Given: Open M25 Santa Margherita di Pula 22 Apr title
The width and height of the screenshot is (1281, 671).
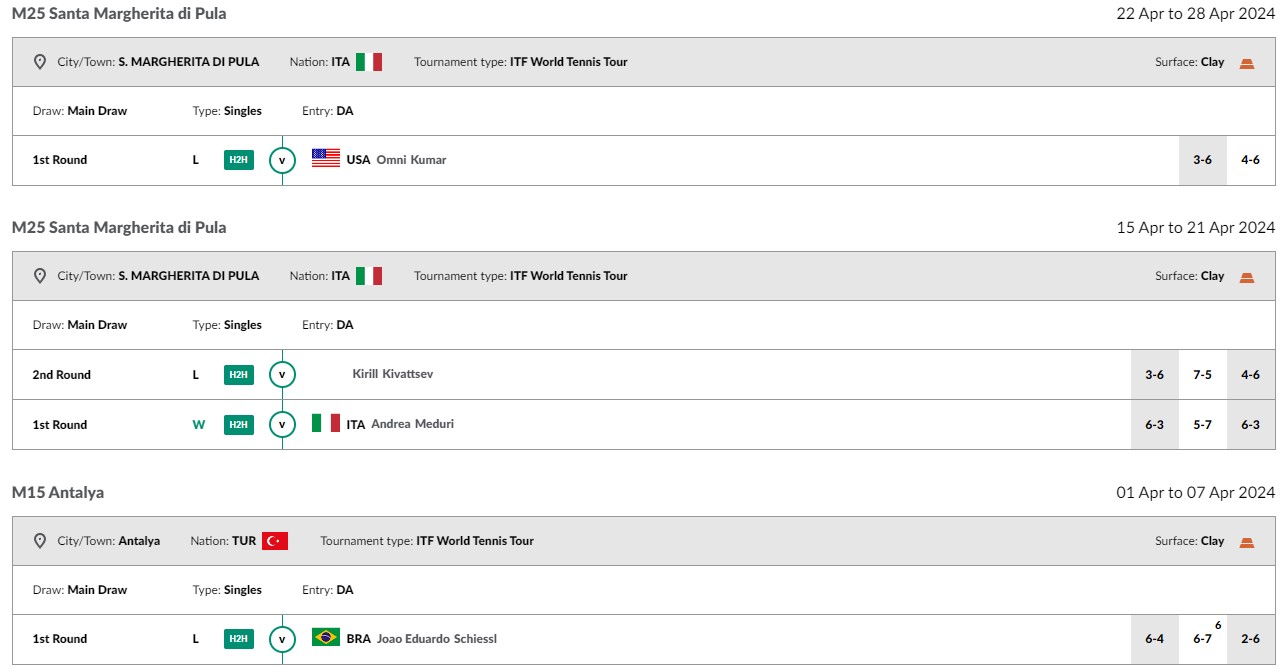Looking at the screenshot, I should point(119,13).
